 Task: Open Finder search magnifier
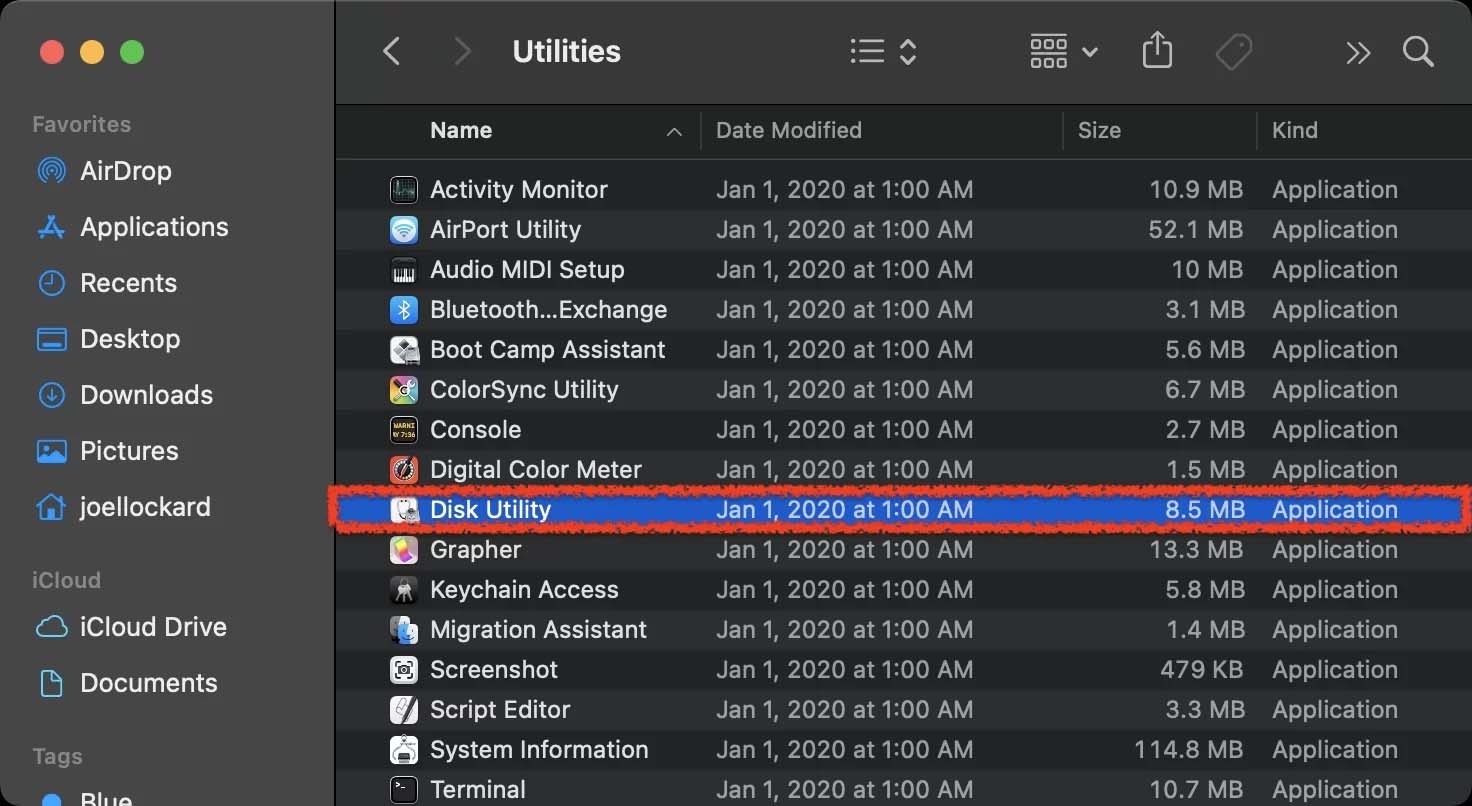(x=1418, y=51)
